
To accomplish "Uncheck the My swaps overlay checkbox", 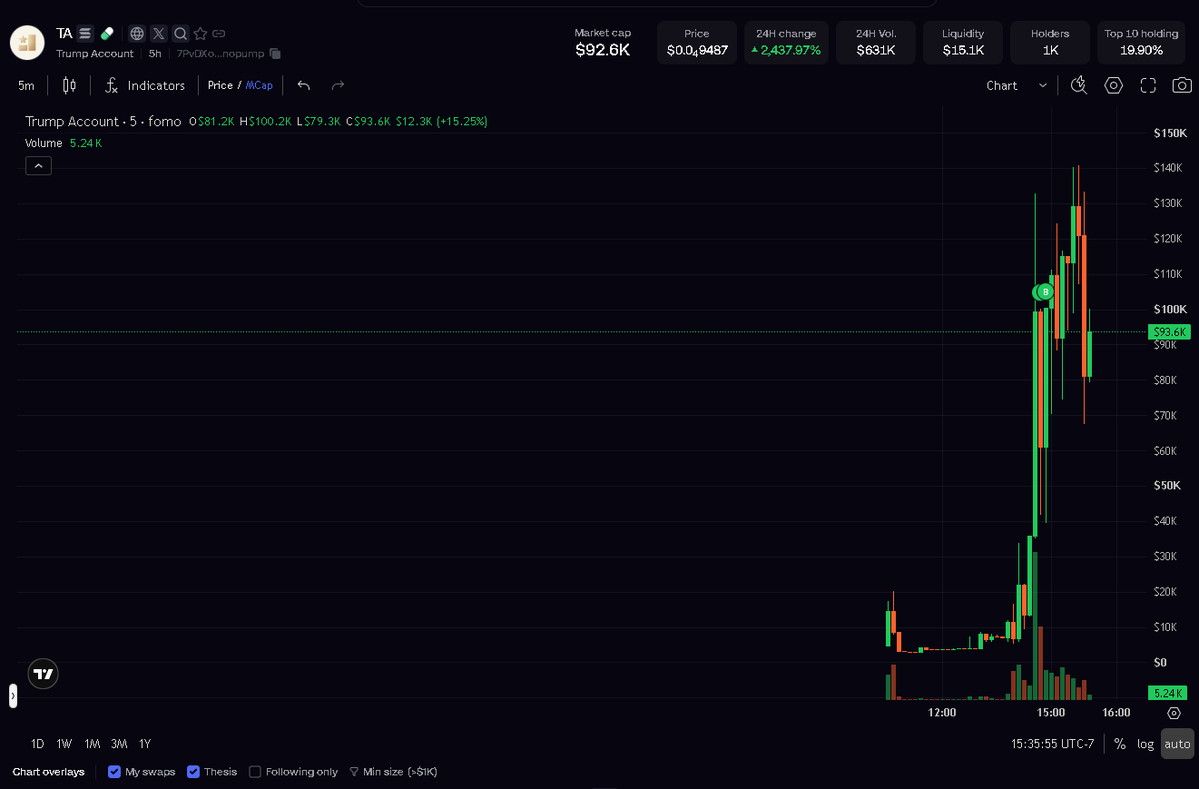I will 114,771.
